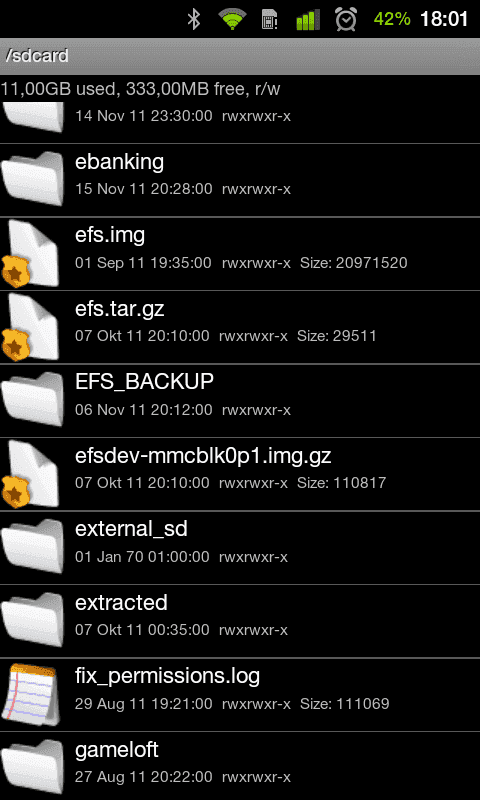Tap the storage usage info line
This screenshot has width=480, height=800.
tap(140, 89)
